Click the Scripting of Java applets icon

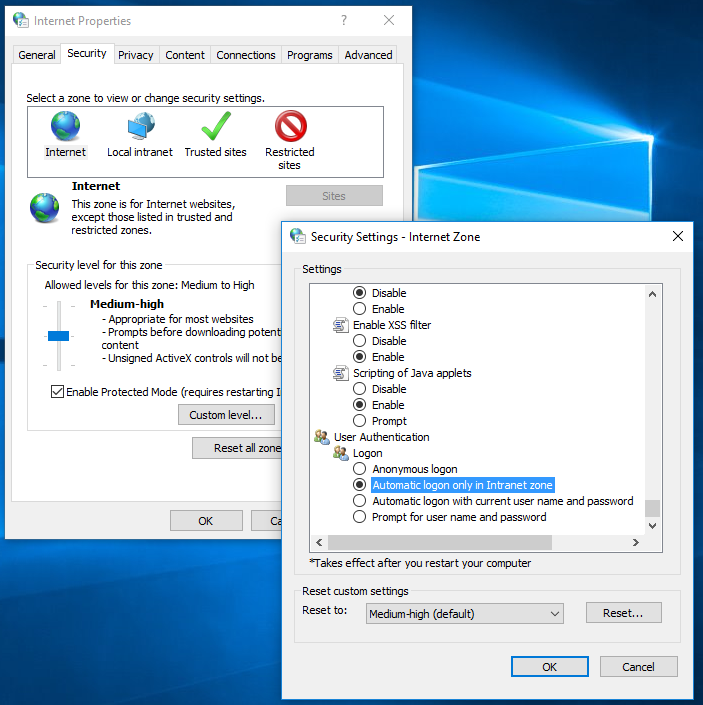pos(341,373)
